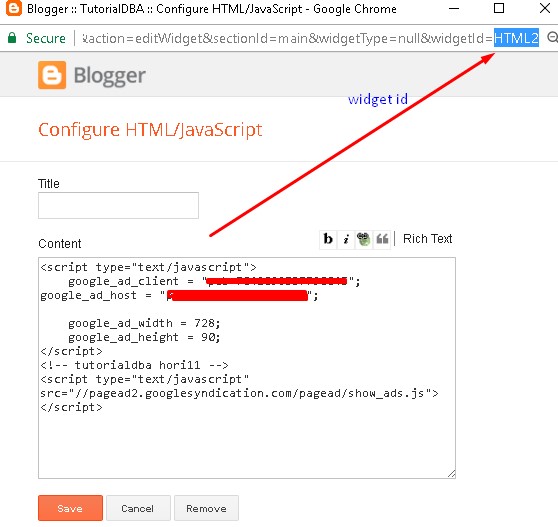Click the 'Secure' label in address bar
Screen dimensions: 558x527
point(46,38)
